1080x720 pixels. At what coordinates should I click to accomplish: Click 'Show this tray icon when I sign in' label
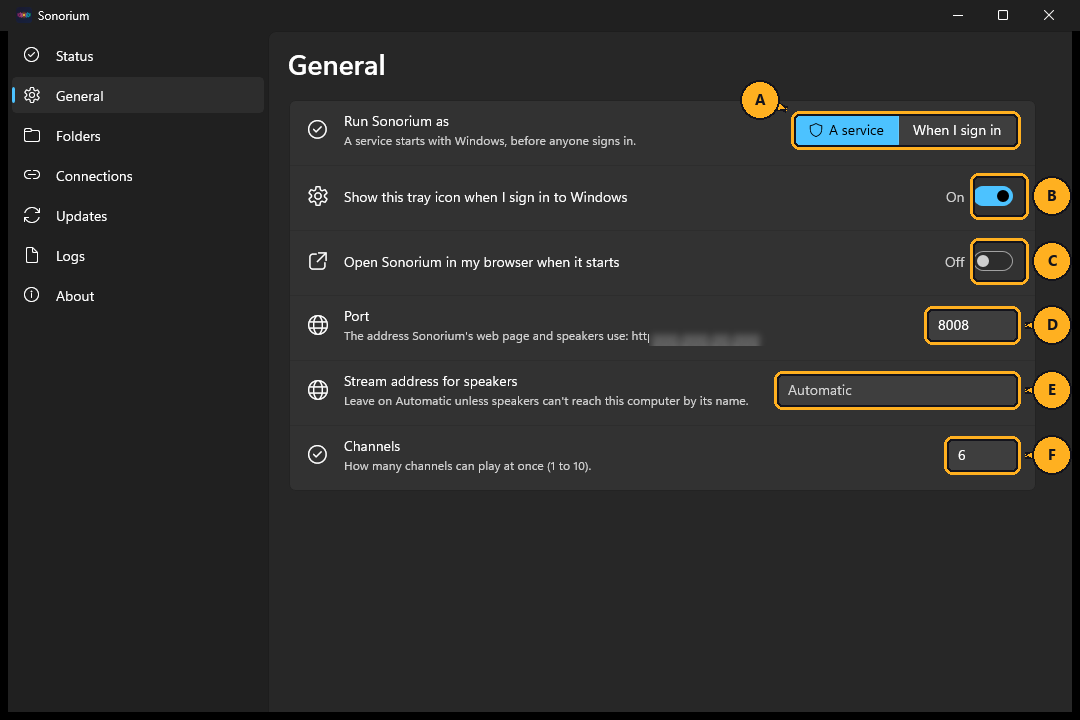(x=486, y=197)
